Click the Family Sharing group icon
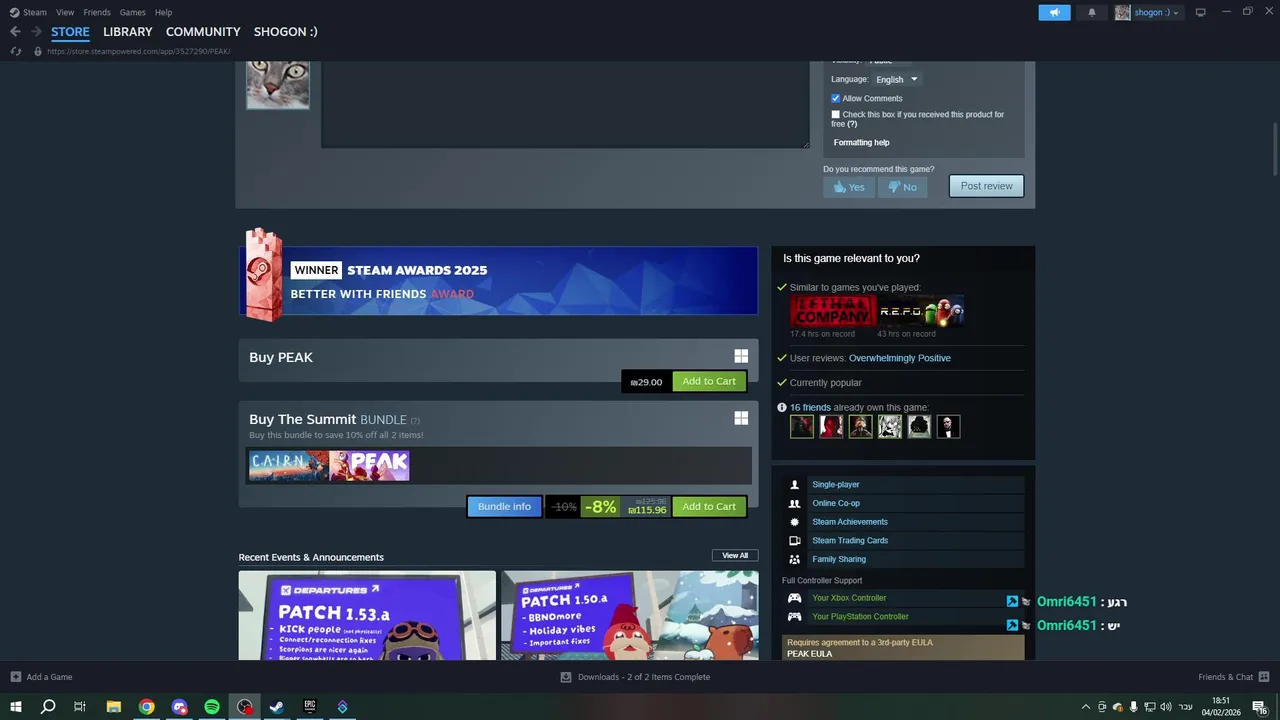The width and height of the screenshot is (1280, 720). point(794,559)
